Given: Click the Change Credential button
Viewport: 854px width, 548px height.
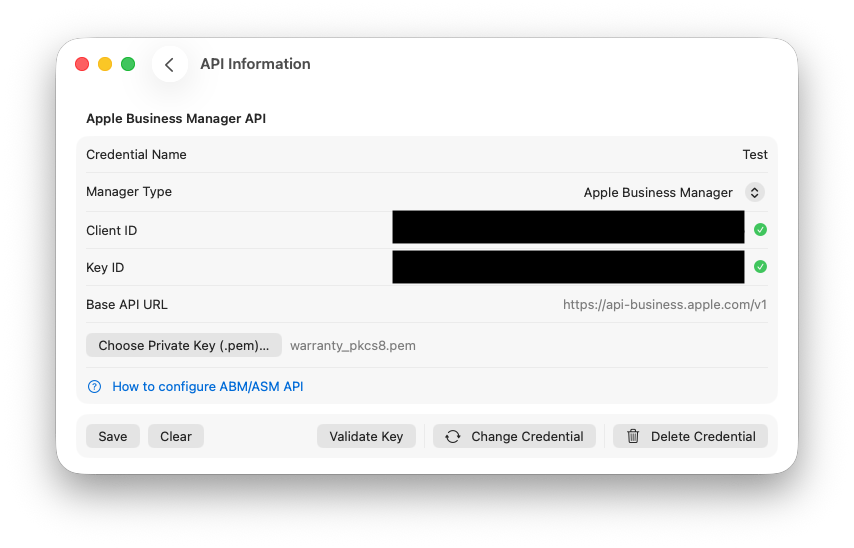Looking at the screenshot, I should coord(514,436).
